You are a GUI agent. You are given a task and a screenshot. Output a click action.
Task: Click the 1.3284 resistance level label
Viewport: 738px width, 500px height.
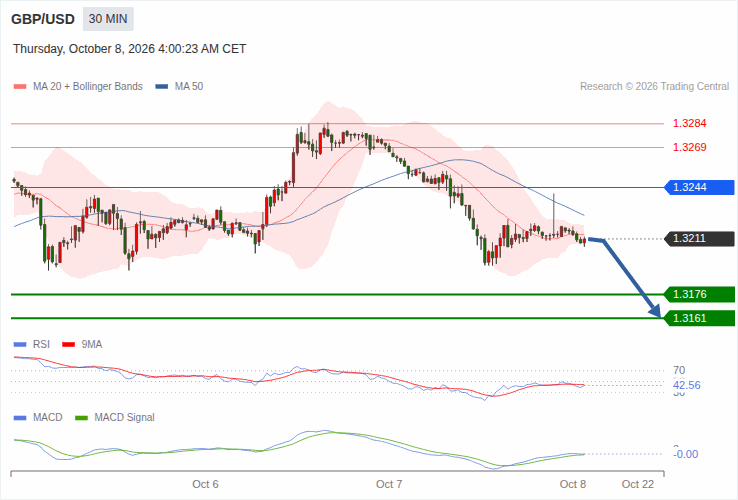(690, 123)
